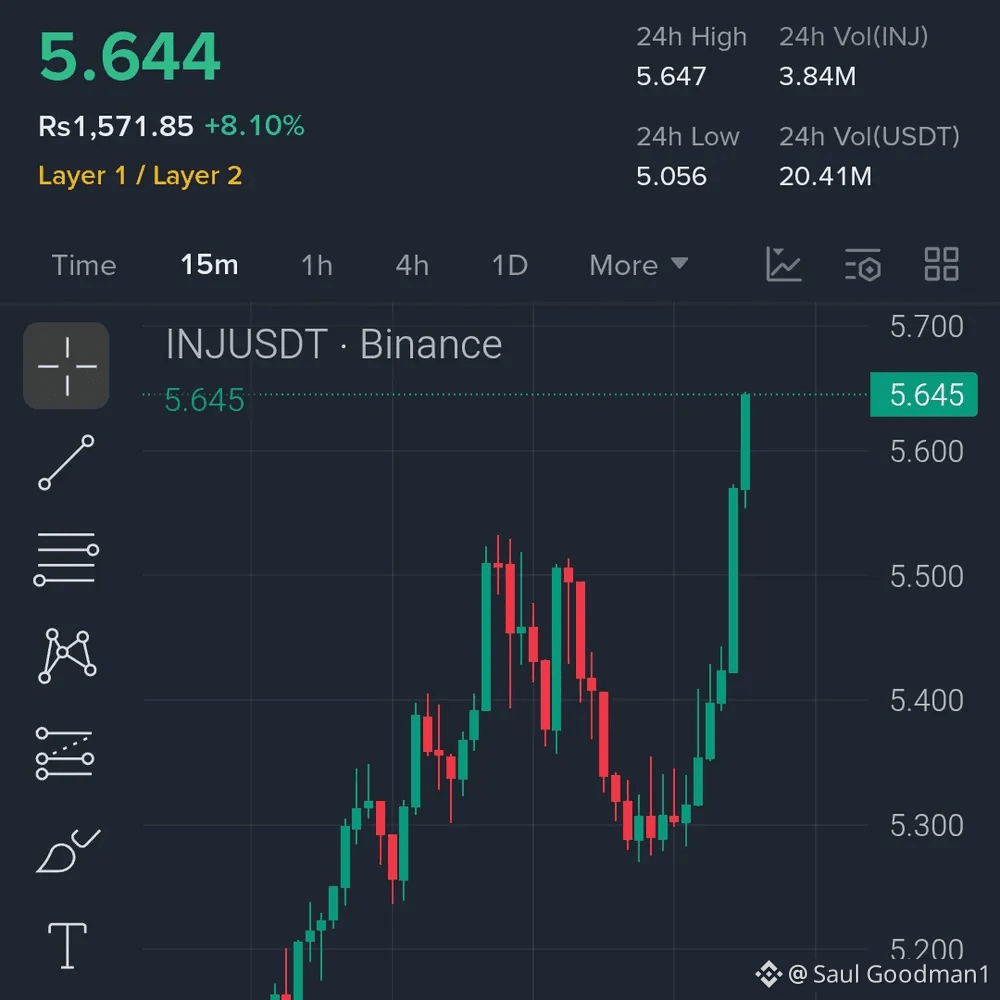The image size is (1000, 1000).
Task: Select the XABCD pattern tool
Action: click(66, 656)
